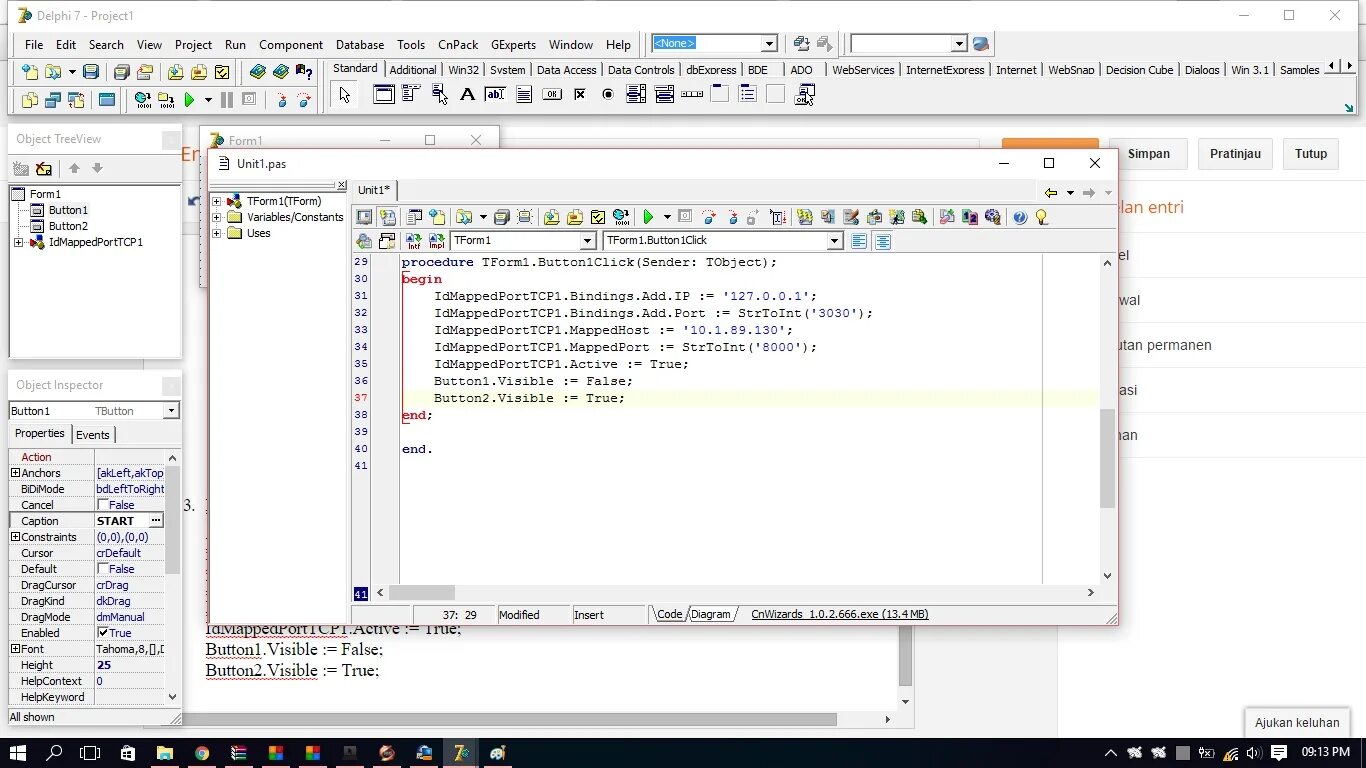Click the code editor horizontal scrollbar thumb
This screenshot has height=768, width=1366.
(x=421, y=593)
